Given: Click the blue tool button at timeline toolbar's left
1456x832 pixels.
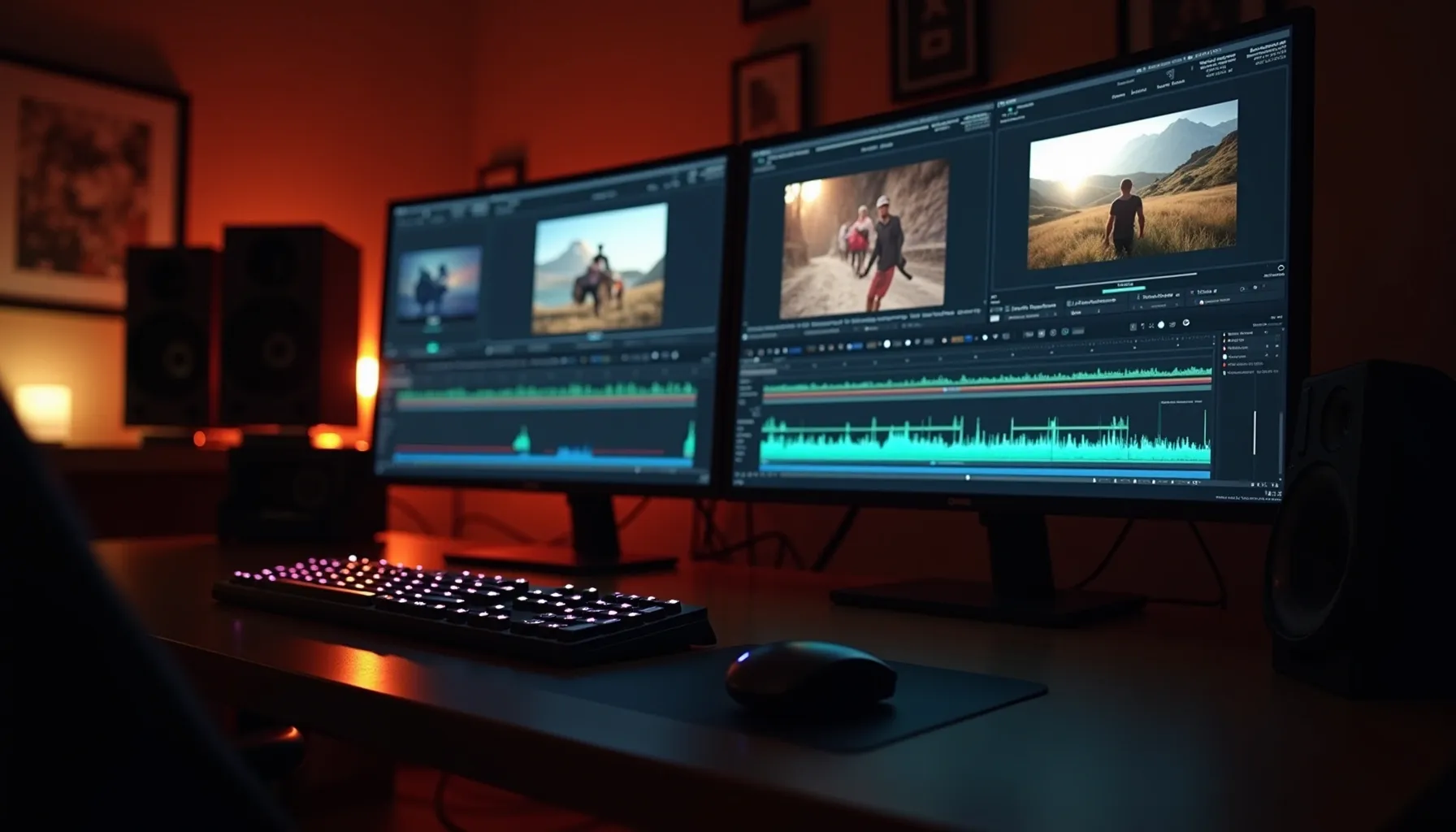Looking at the screenshot, I should click(x=795, y=350).
